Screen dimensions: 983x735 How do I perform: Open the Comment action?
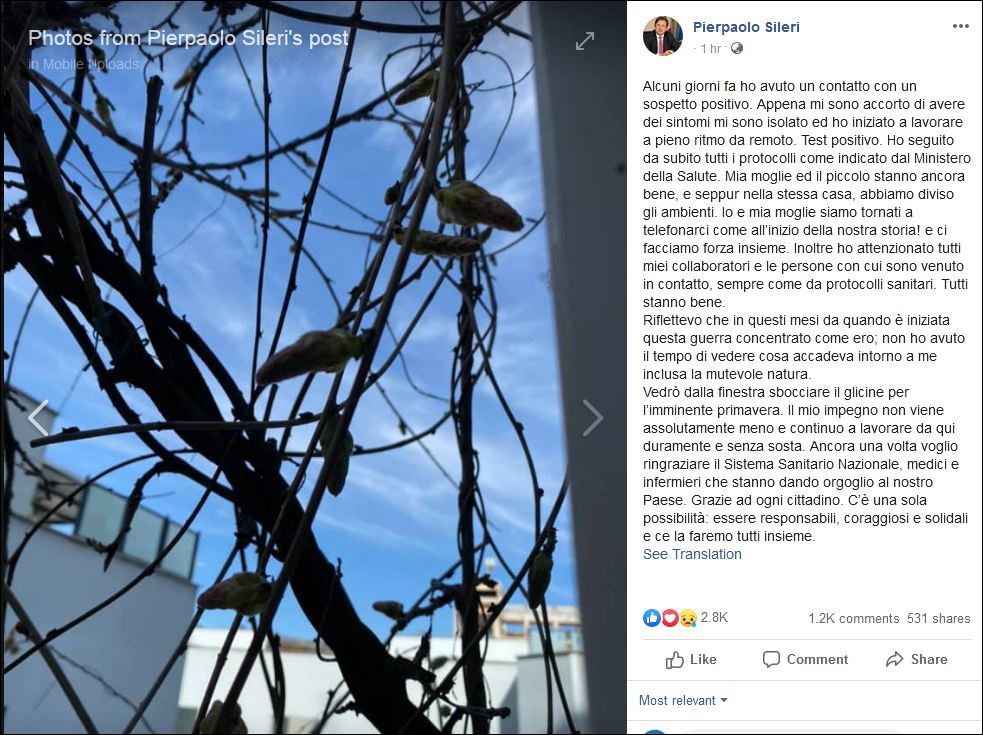pyautogui.click(x=805, y=660)
